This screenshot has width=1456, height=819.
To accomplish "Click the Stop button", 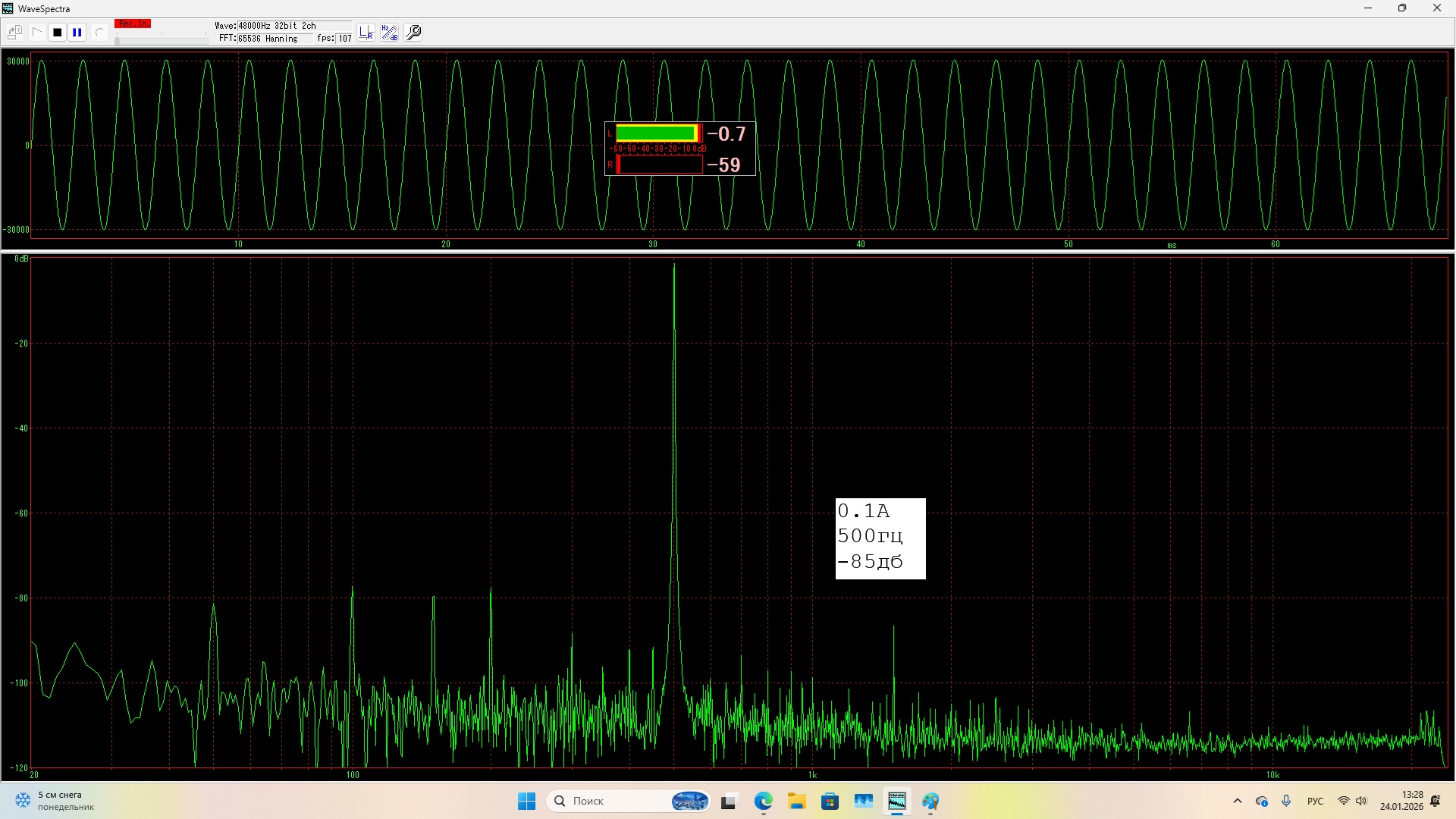I will (57, 33).
